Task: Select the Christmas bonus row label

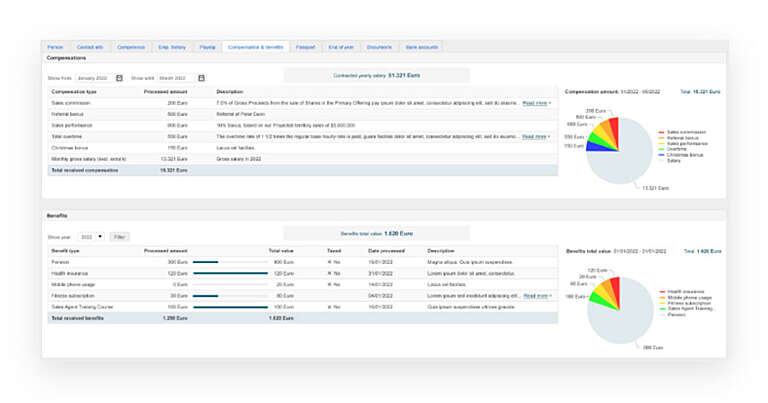Action: click(x=70, y=148)
